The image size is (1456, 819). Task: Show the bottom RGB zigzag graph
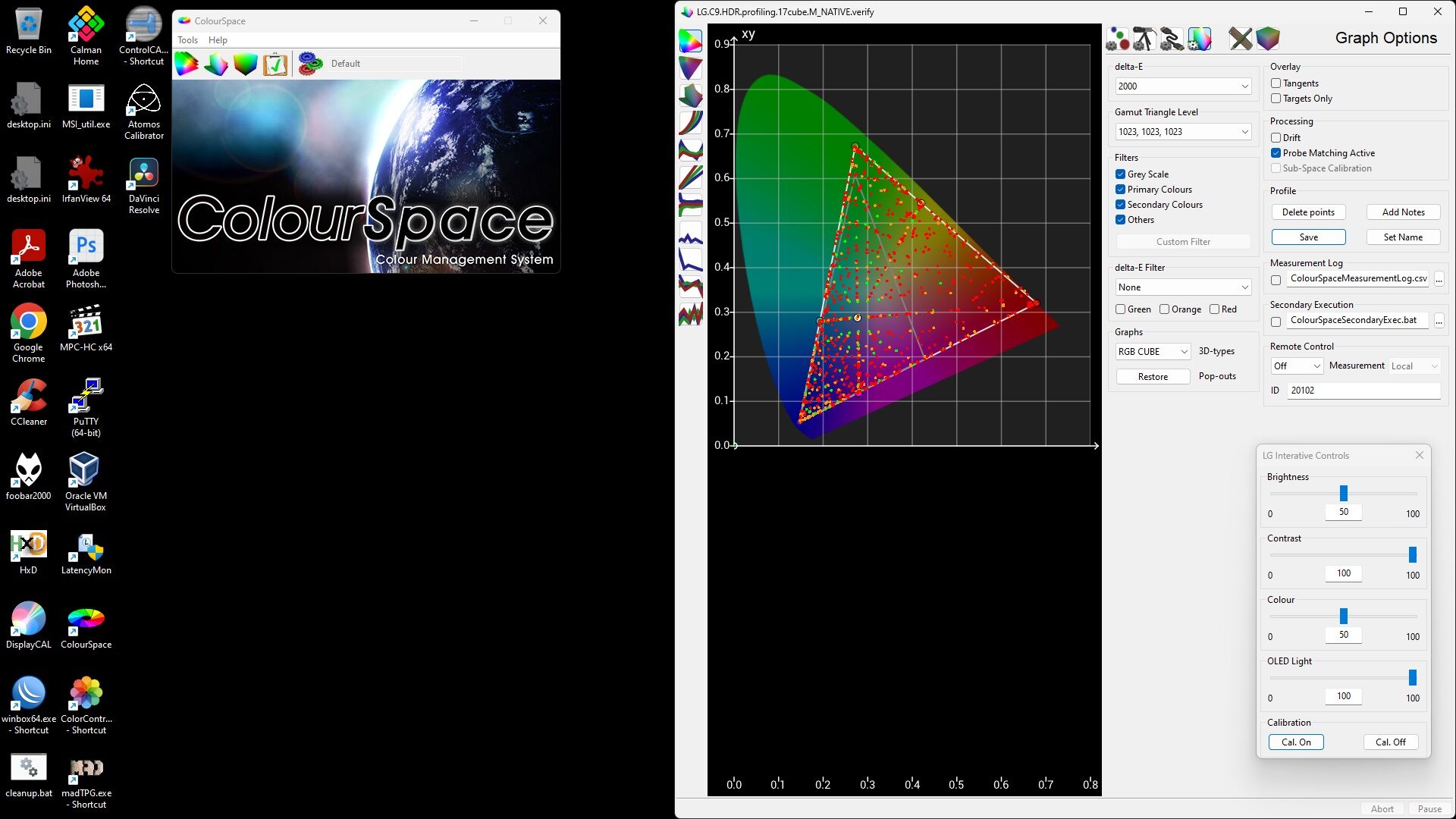[x=690, y=314]
